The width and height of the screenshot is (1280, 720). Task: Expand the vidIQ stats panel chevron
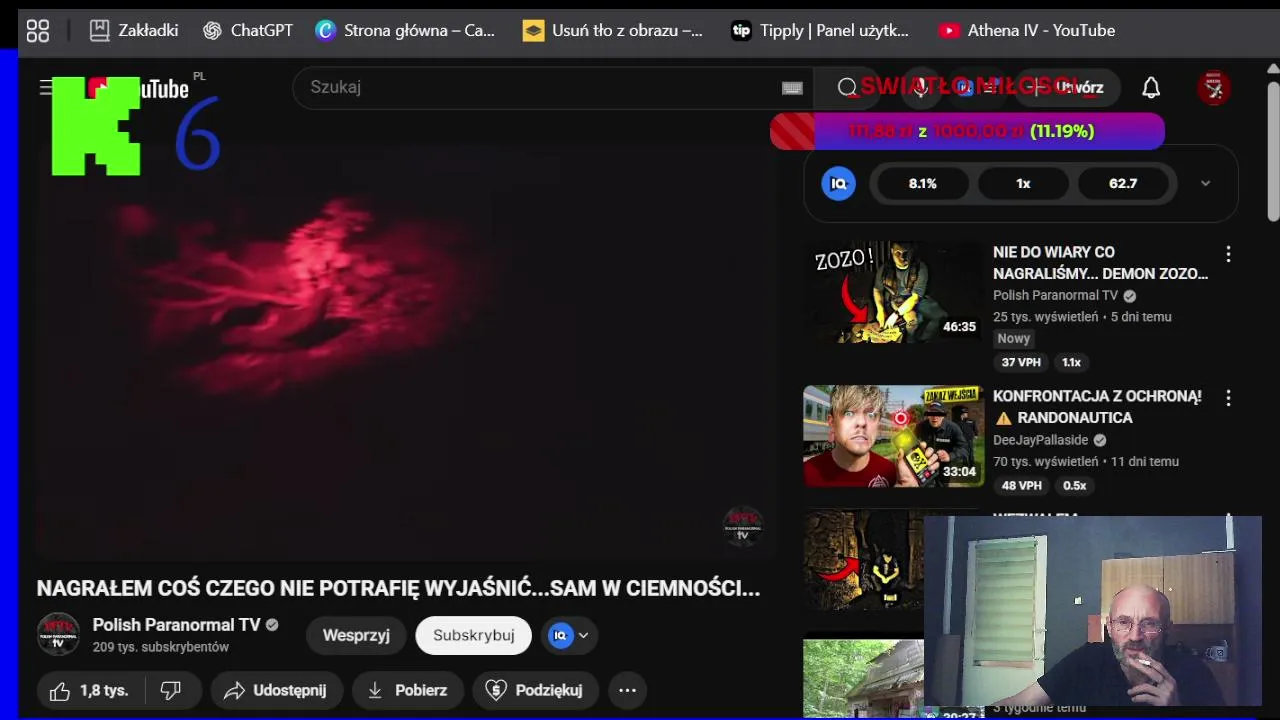[1205, 183]
